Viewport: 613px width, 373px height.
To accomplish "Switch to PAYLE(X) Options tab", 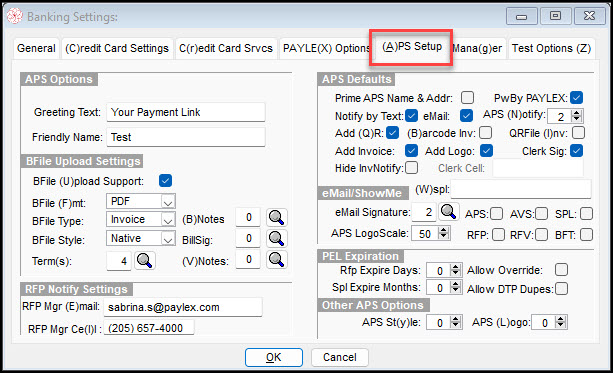I will pyautogui.click(x=325, y=48).
